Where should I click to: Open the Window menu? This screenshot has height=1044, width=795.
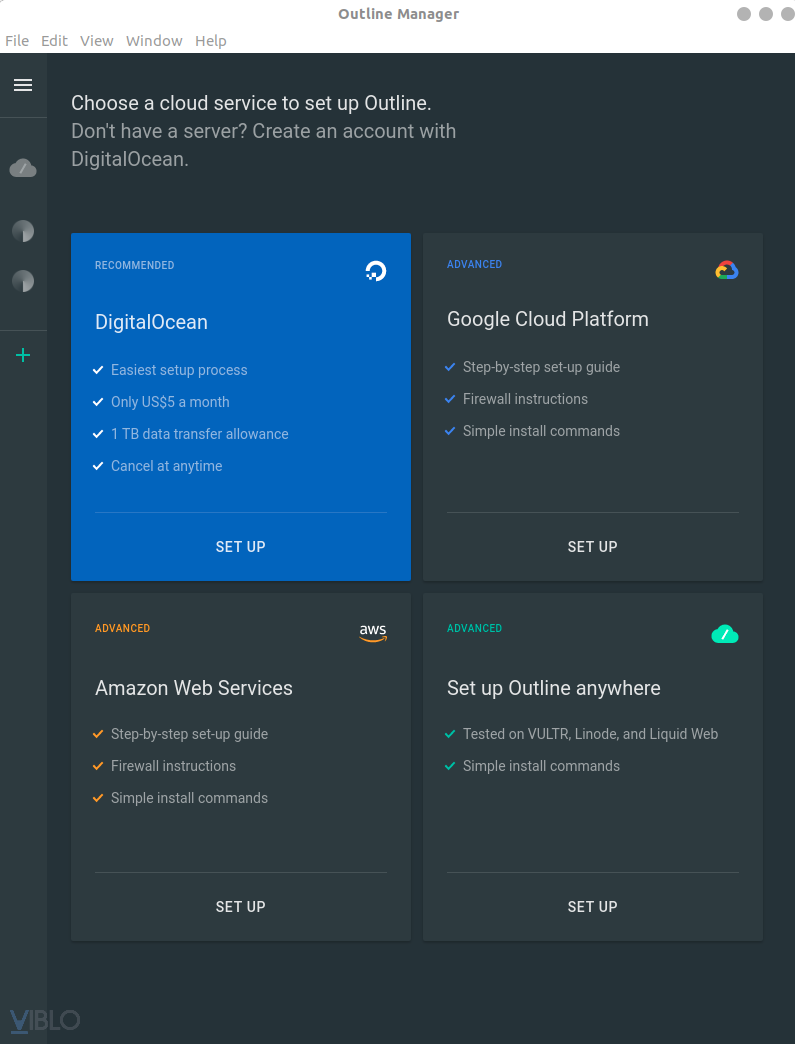[x=154, y=41]
